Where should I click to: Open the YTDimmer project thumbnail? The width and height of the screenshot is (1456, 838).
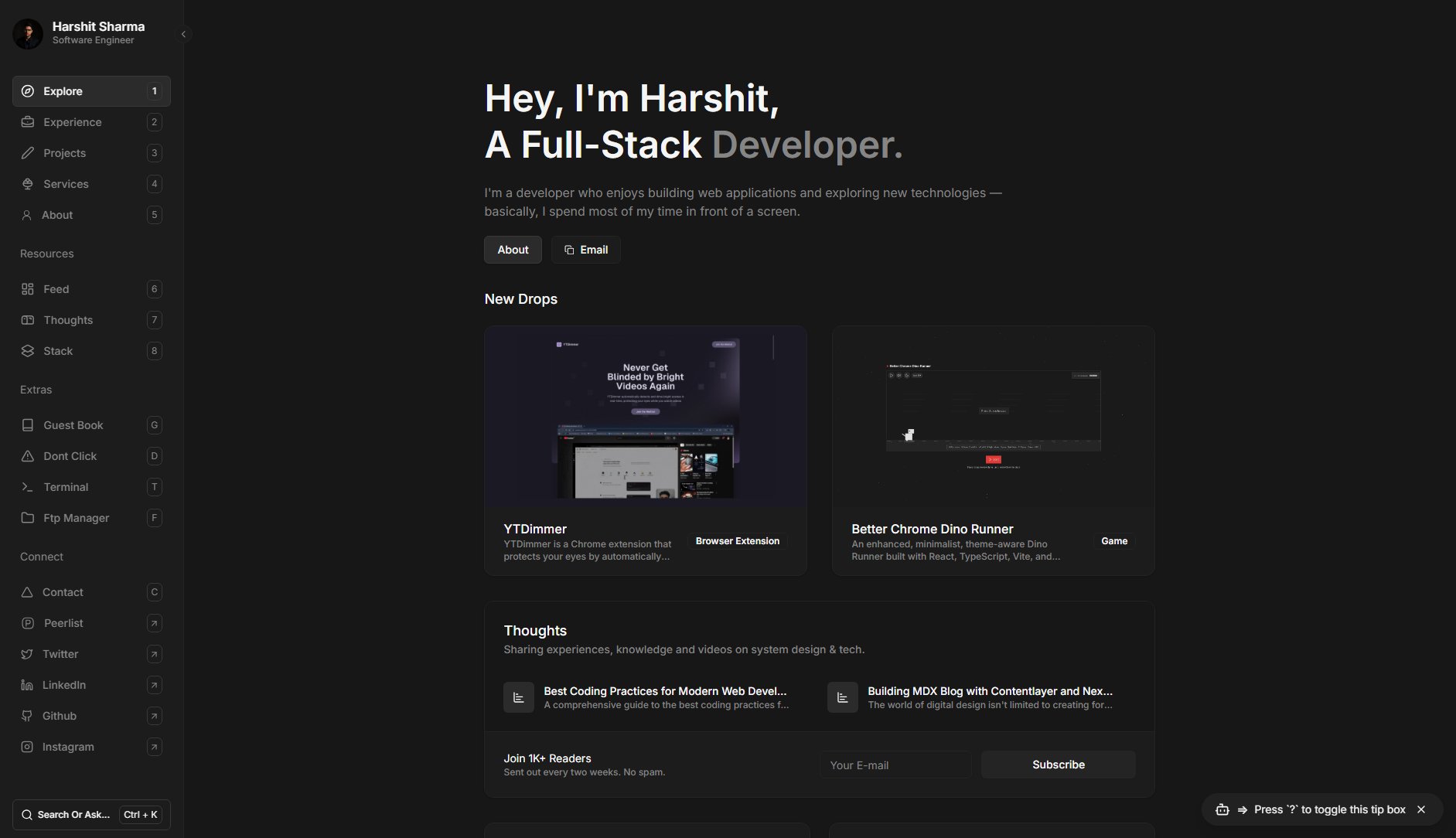645,417
